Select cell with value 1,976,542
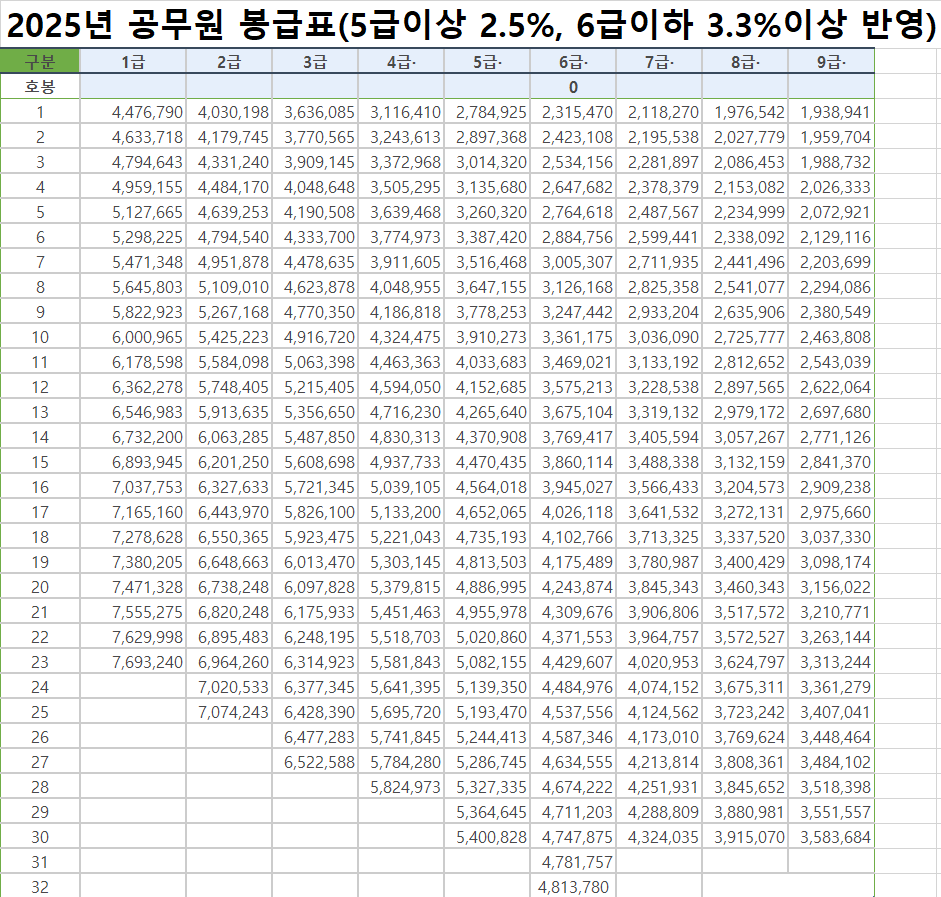941x897 pixels. tap(745, 112)
